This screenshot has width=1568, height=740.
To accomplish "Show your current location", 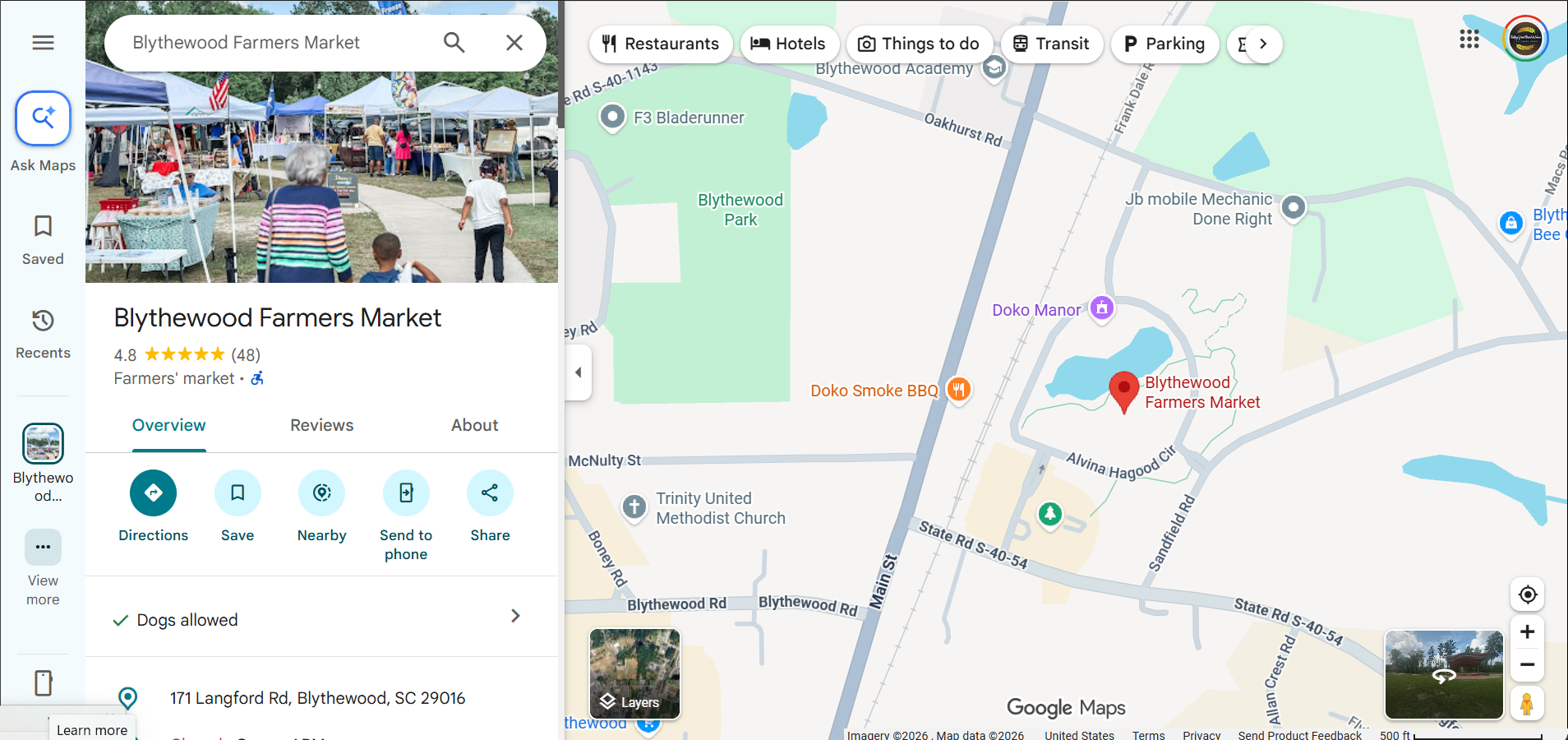I will (x=1528, y=594).
